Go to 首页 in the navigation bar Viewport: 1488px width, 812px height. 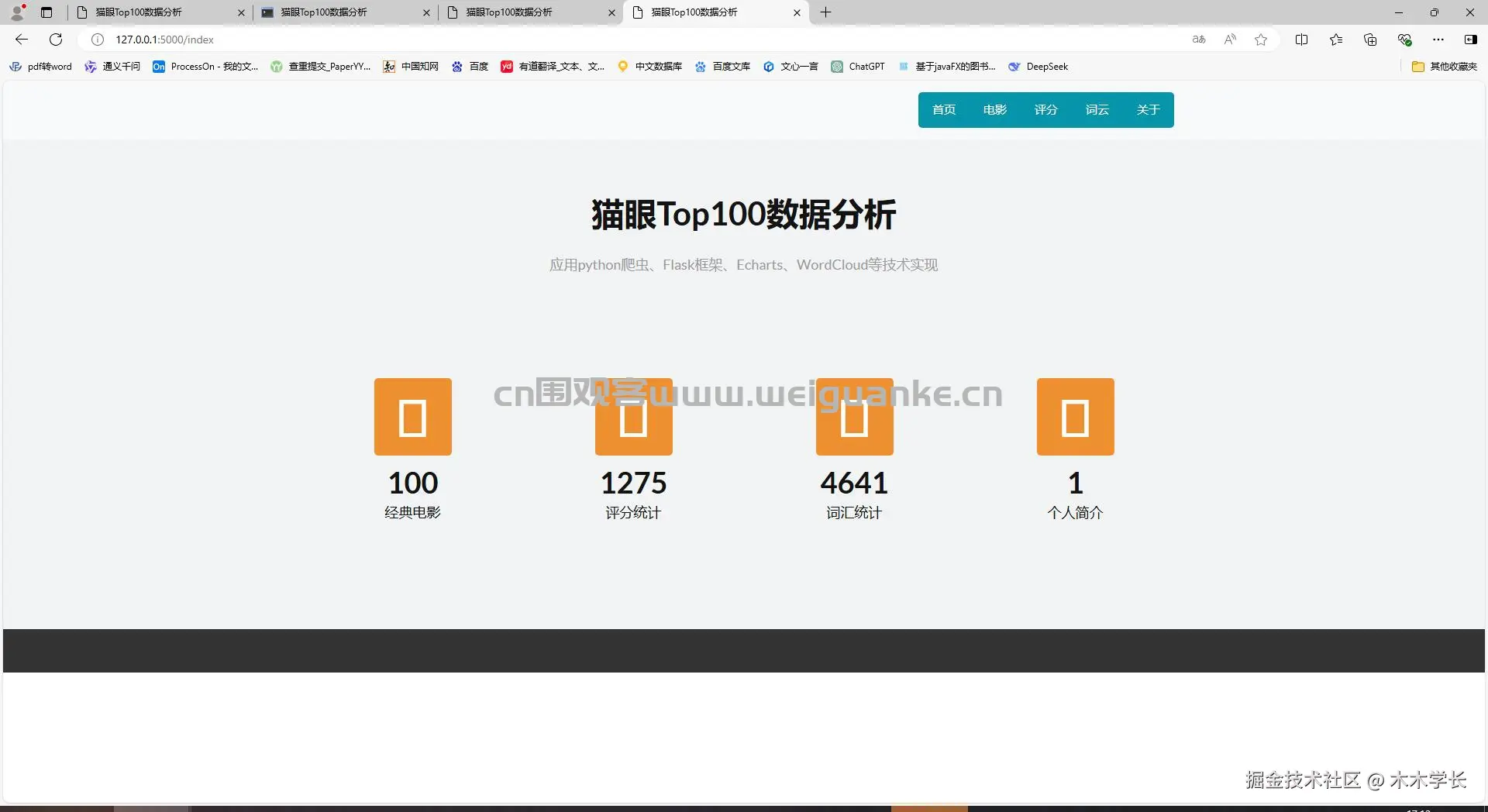pos(944,110)
